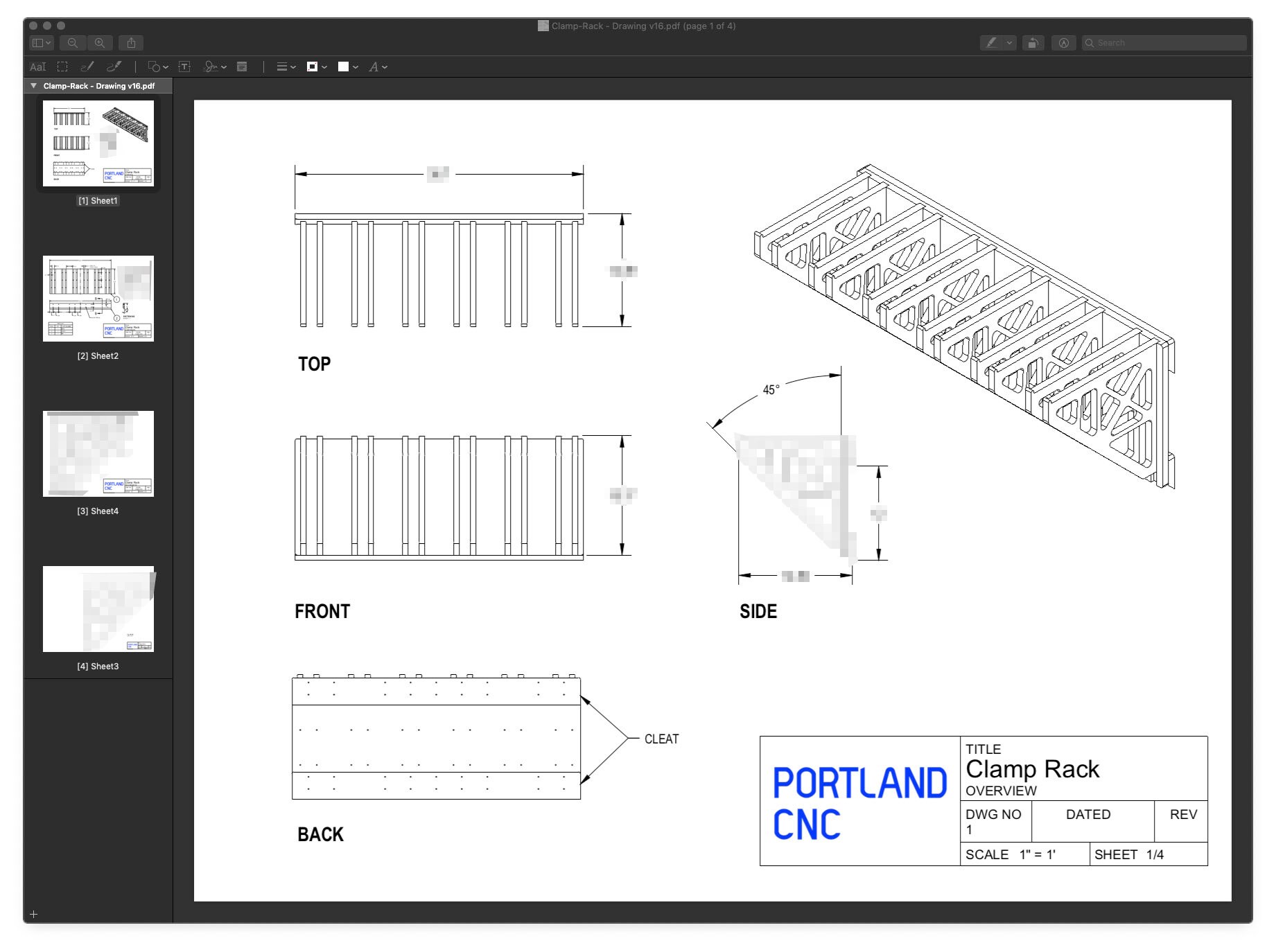1276x952 pixels.
Task: Choose the Rectangular Selection tool
Action: 62,67
